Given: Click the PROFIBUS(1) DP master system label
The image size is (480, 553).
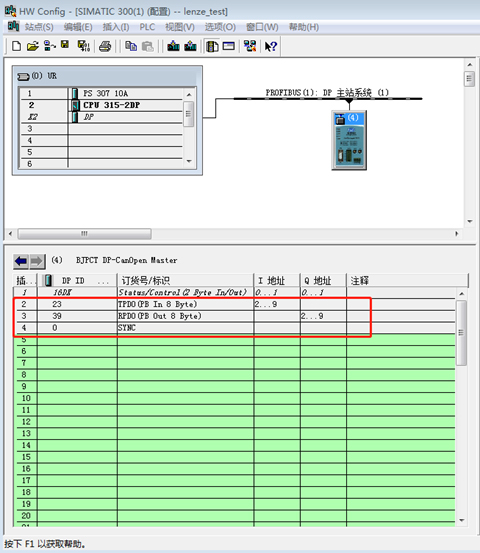Looking at the screenshot, I should click(x=327, y=92).
